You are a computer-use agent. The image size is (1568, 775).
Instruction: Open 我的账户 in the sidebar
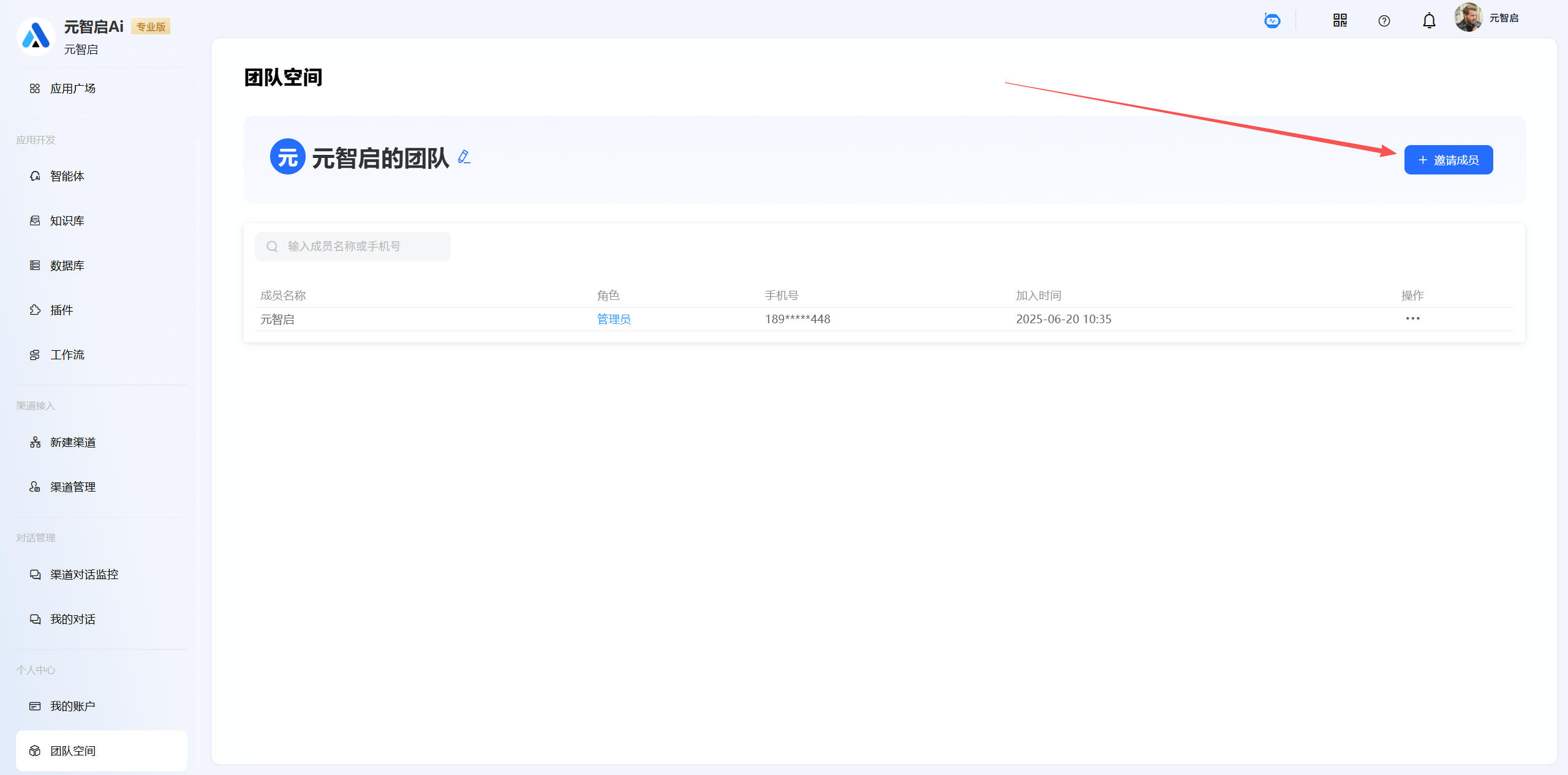tap(72, 706)
